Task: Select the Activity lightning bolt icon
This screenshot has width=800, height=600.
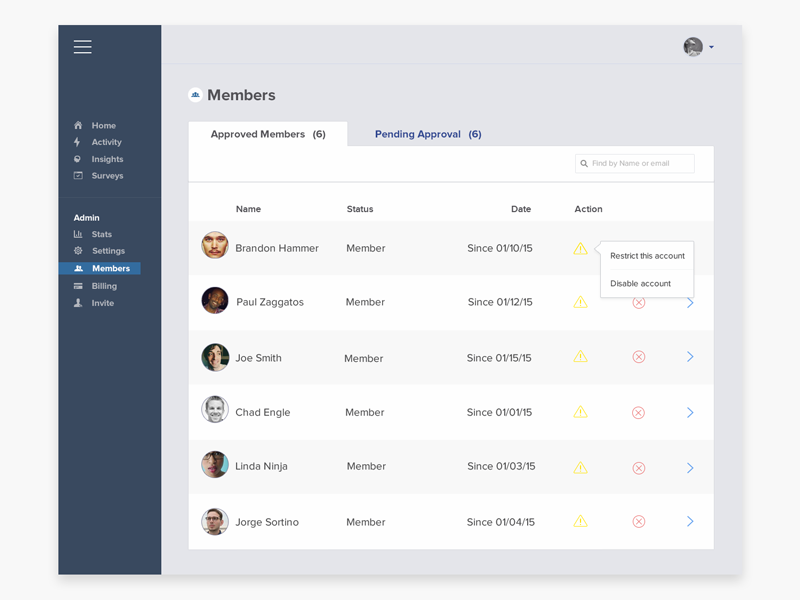Action: [x=78, y=142]
